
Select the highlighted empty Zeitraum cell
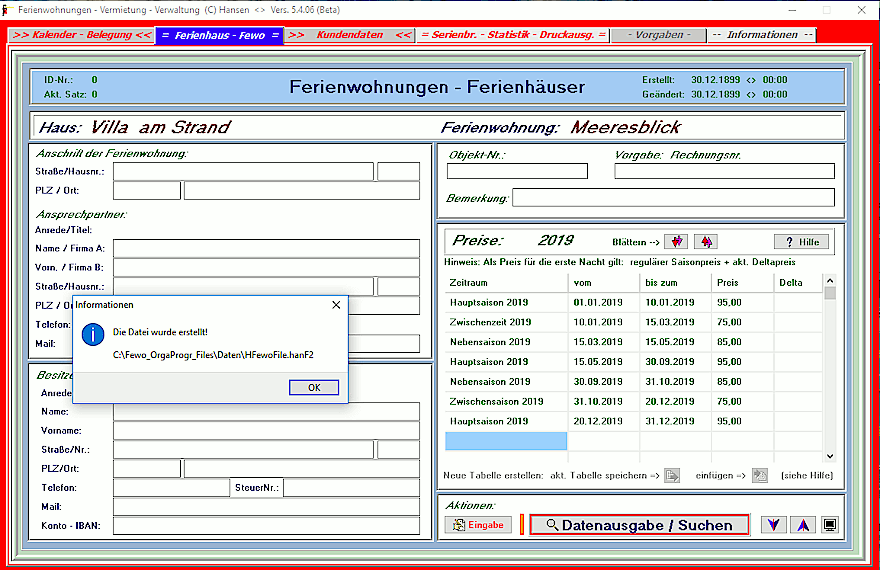505,441
